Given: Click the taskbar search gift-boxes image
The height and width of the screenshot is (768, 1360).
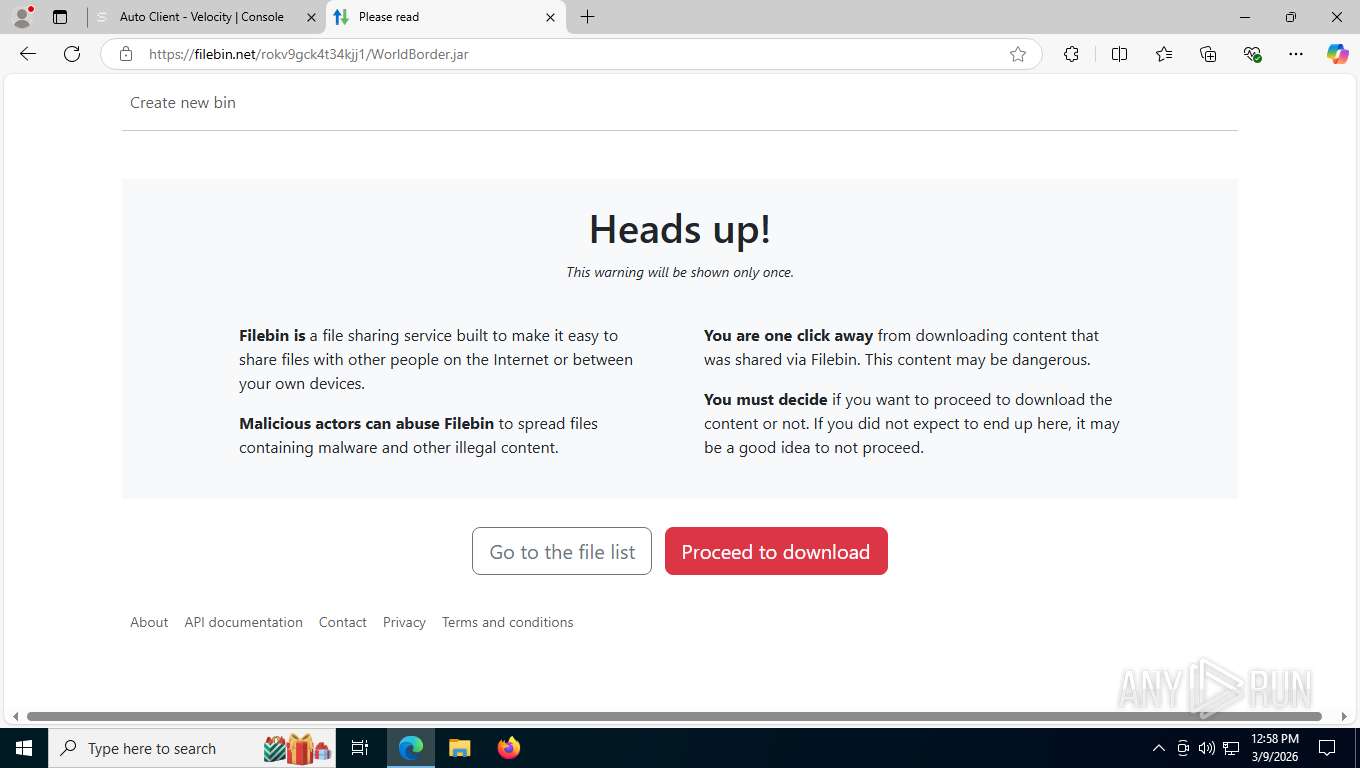Looking at the screenshot, I should [x=297, y=748].
